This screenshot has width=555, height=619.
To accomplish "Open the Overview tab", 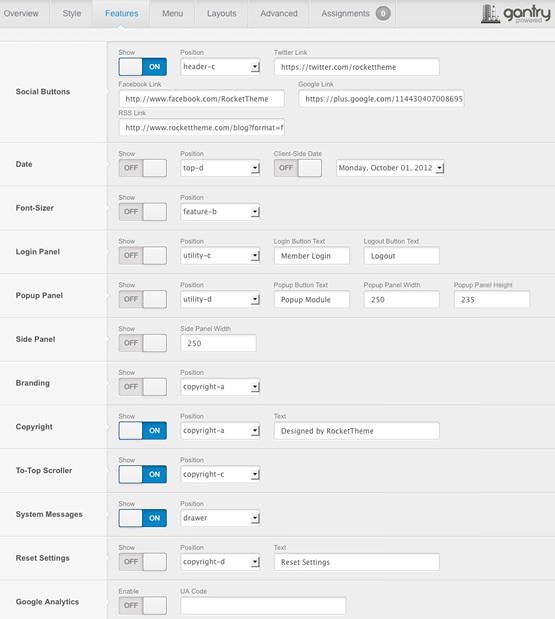I will point(21,13).
